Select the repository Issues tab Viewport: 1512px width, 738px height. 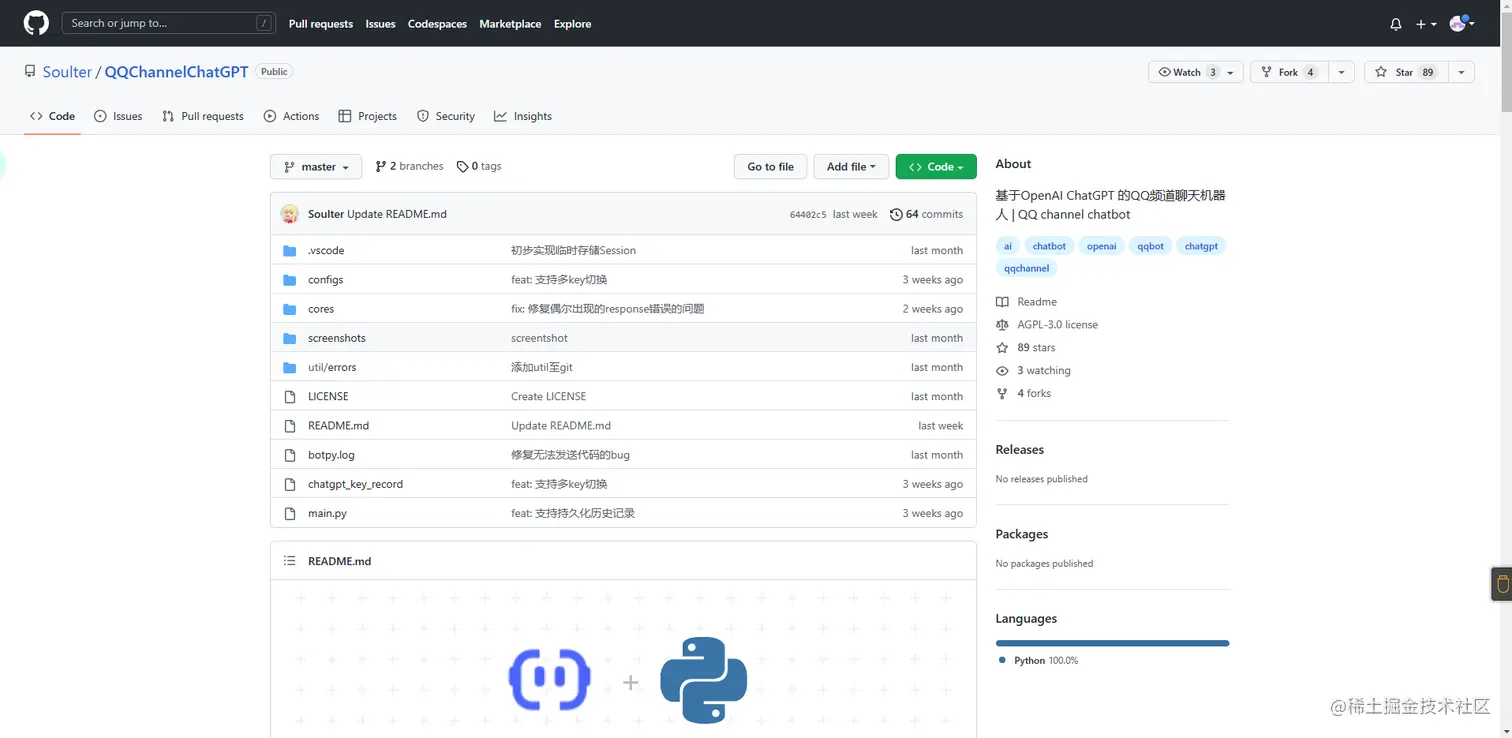[x=118, y=116]
